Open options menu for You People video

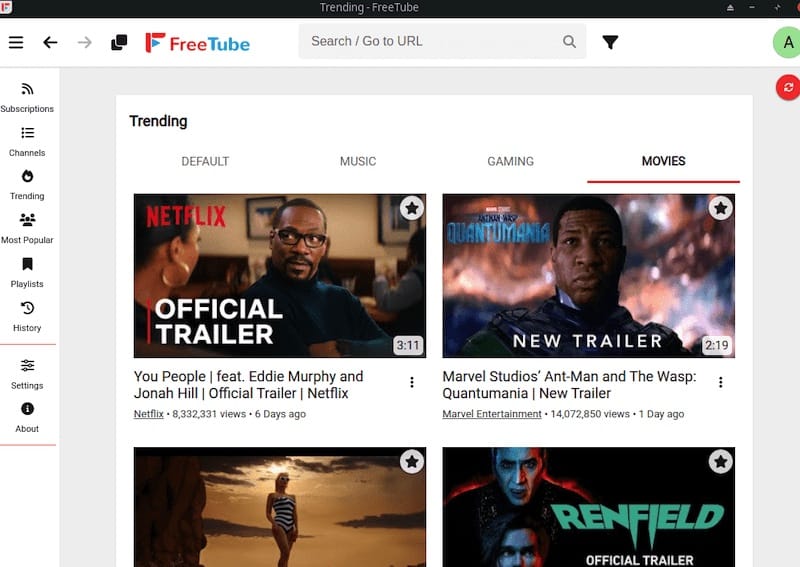(412, 382)
